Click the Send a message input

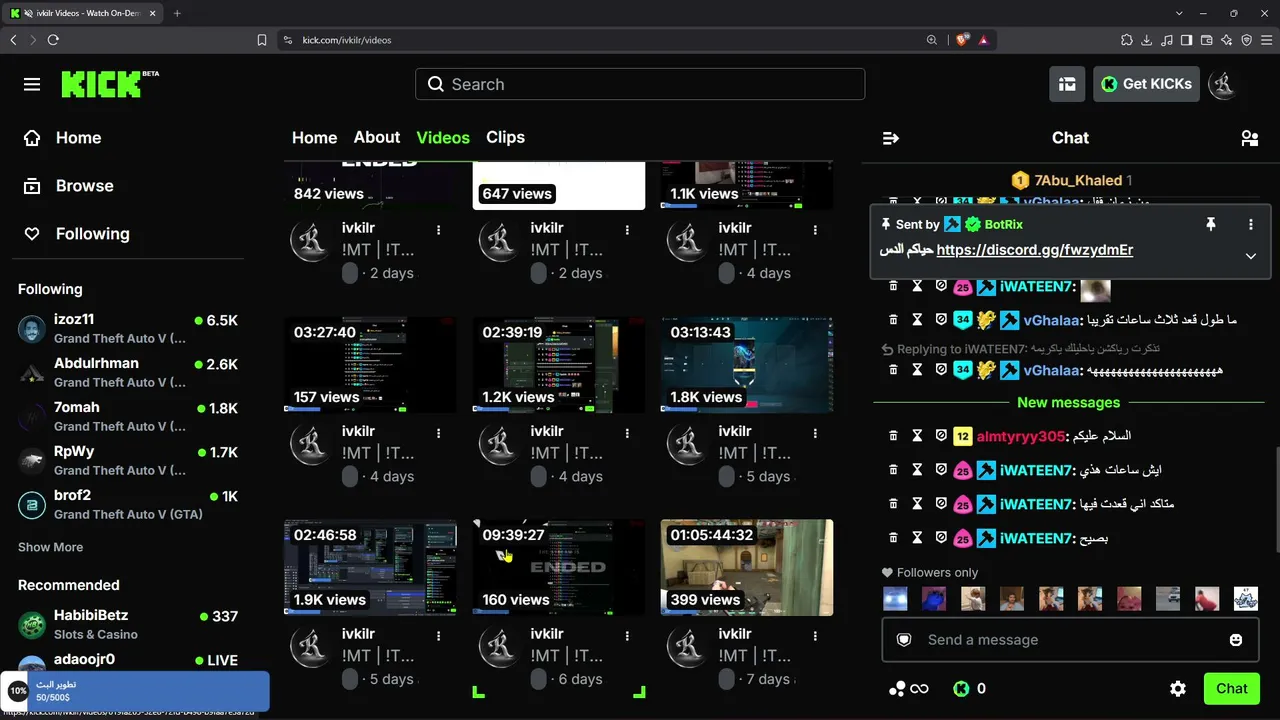pos(1070,640)
